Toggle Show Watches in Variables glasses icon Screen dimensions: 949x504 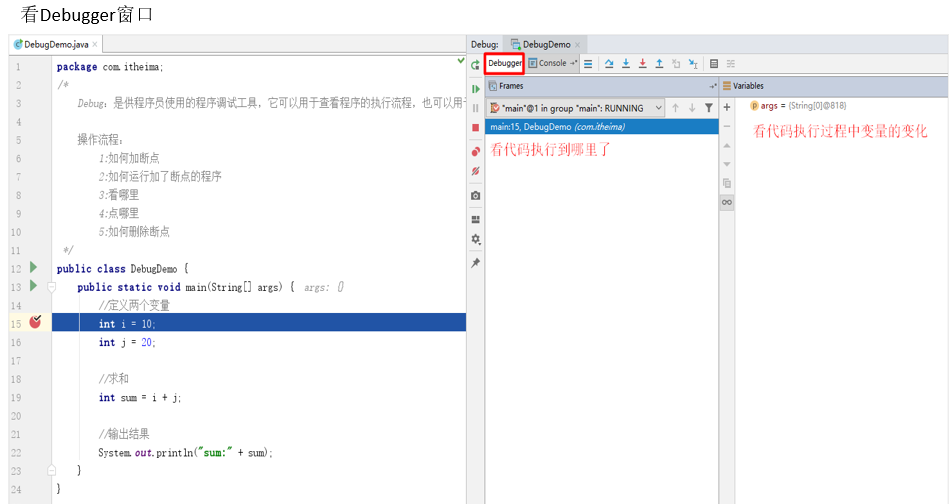coord(727,202)
